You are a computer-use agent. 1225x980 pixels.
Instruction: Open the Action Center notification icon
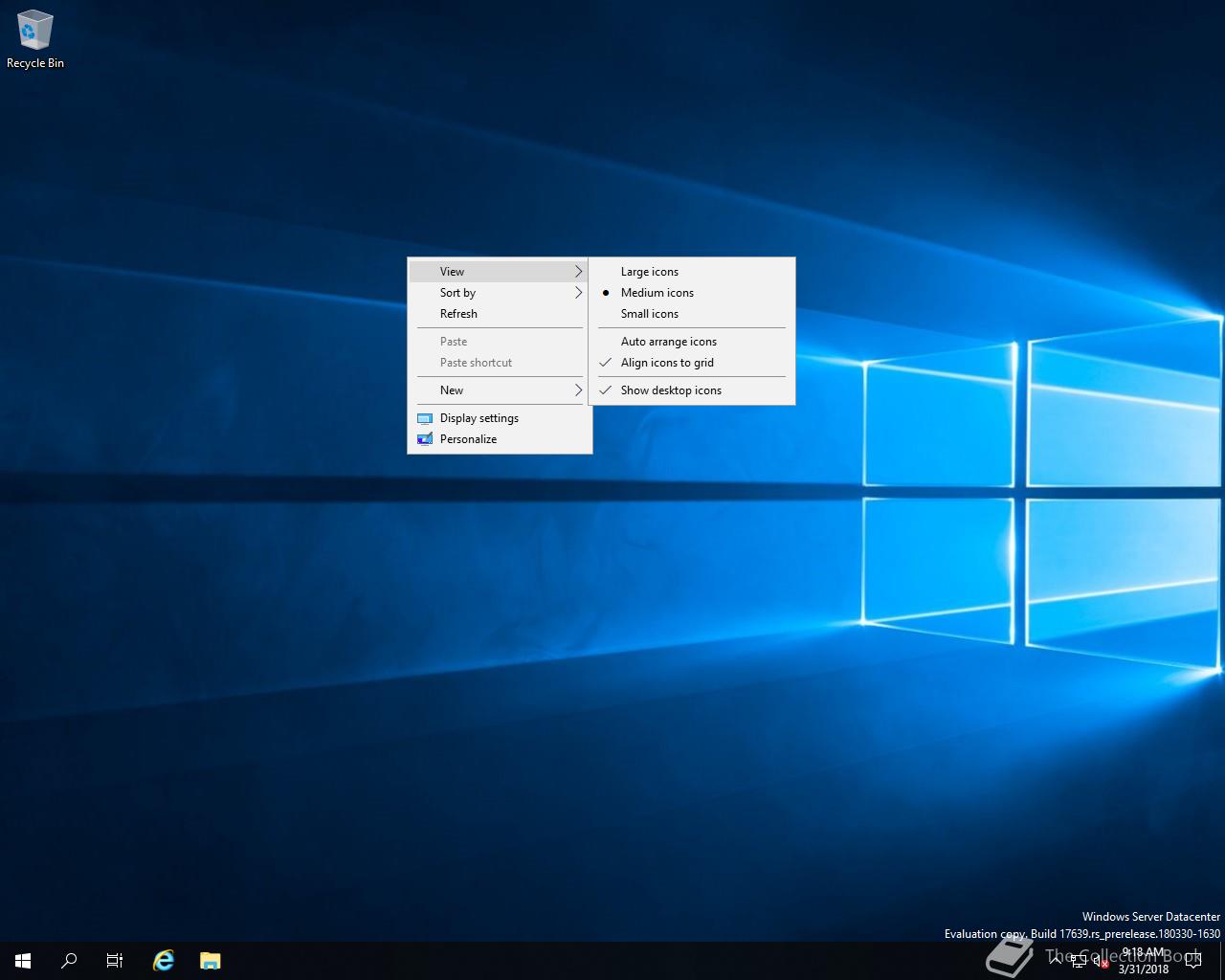click(x=1192, y=961)
